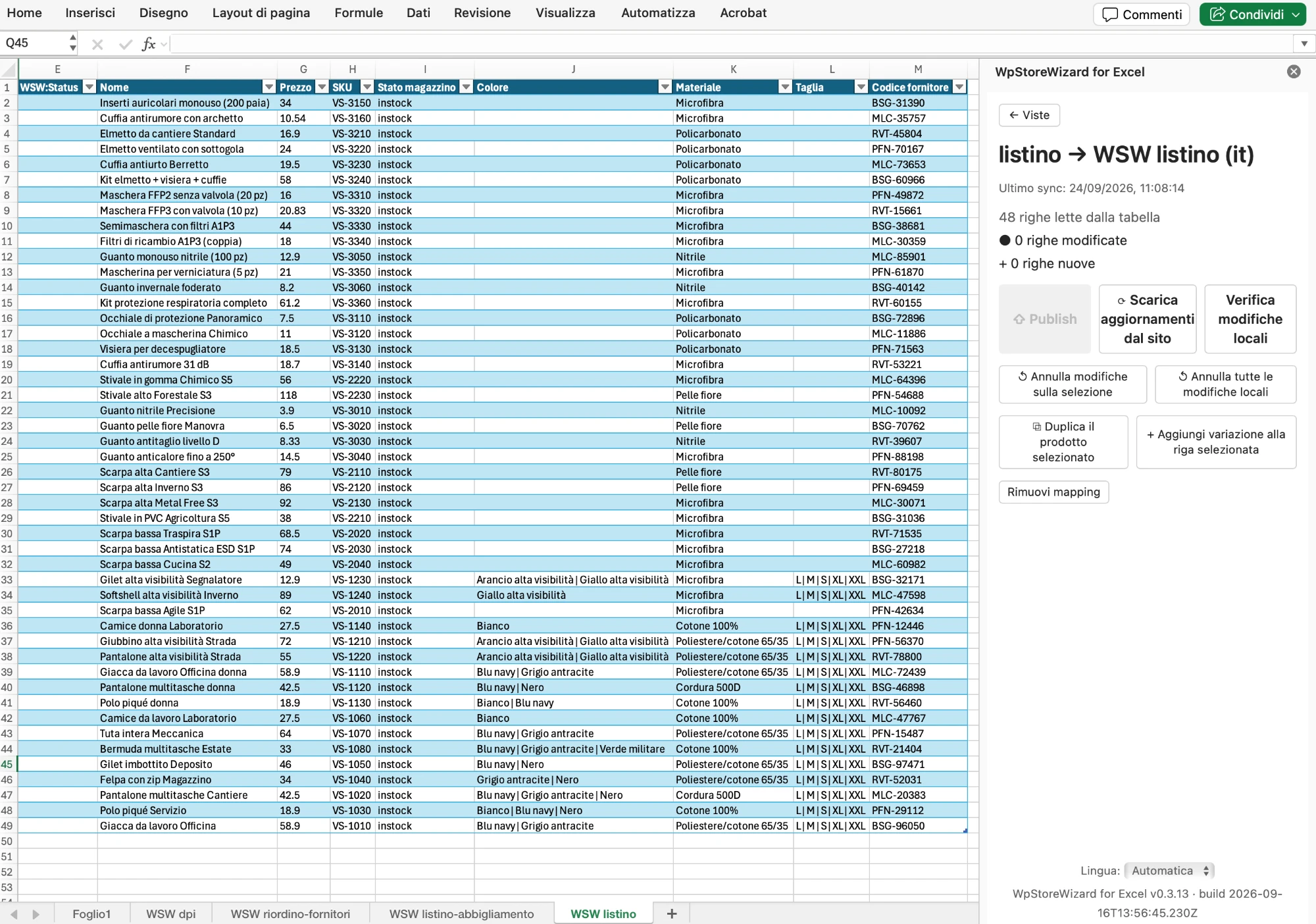Switch to WSW listino-abbigliamento sheet

click(x=461, y=913)
